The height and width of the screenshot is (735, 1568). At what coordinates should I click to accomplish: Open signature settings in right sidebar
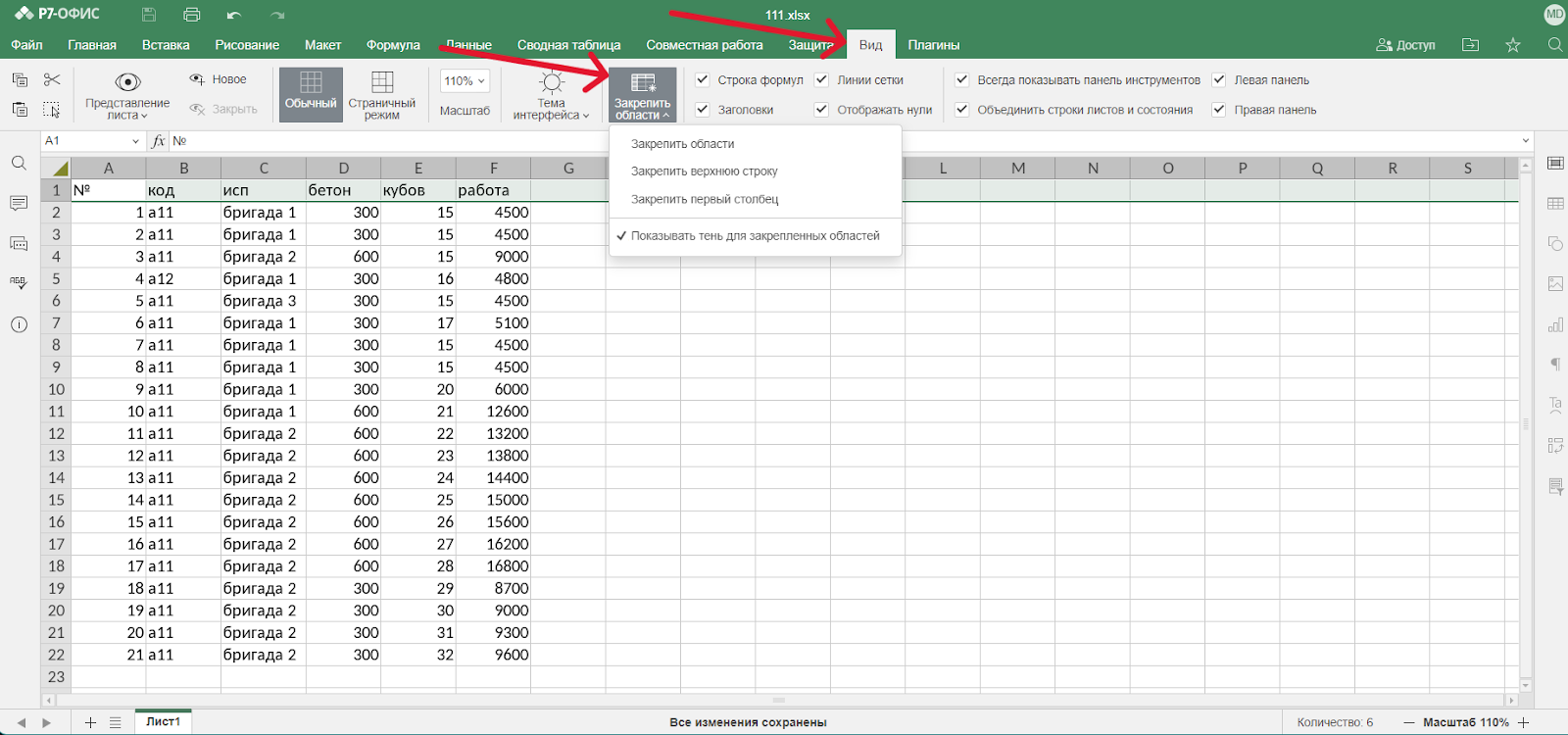[x=1555, y=487]
